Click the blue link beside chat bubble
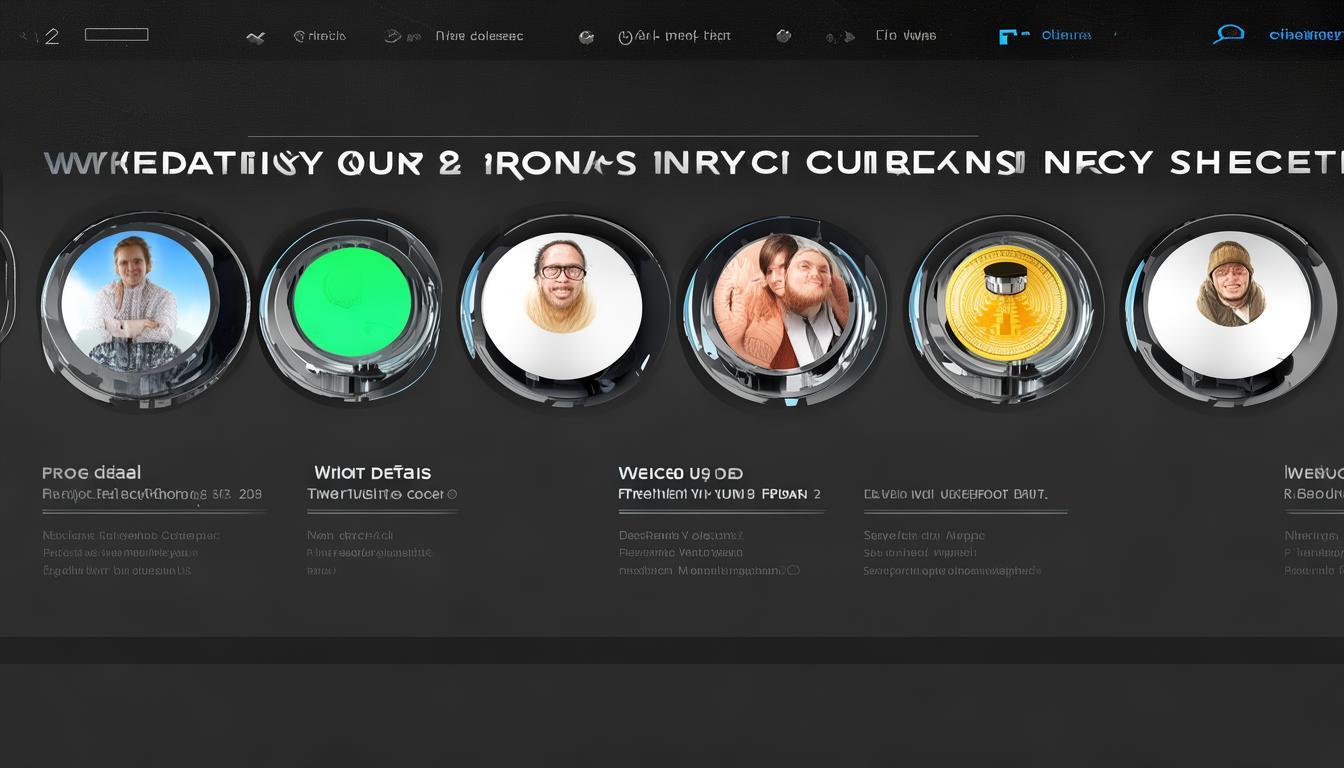Image resolution: width=1344 pixels, height=768 pixels. tap(1305, 35)
